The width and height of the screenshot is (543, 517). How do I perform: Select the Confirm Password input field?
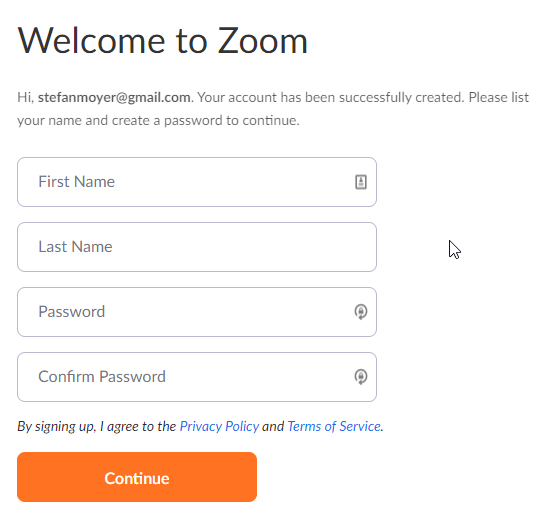(x=197, y=377)
